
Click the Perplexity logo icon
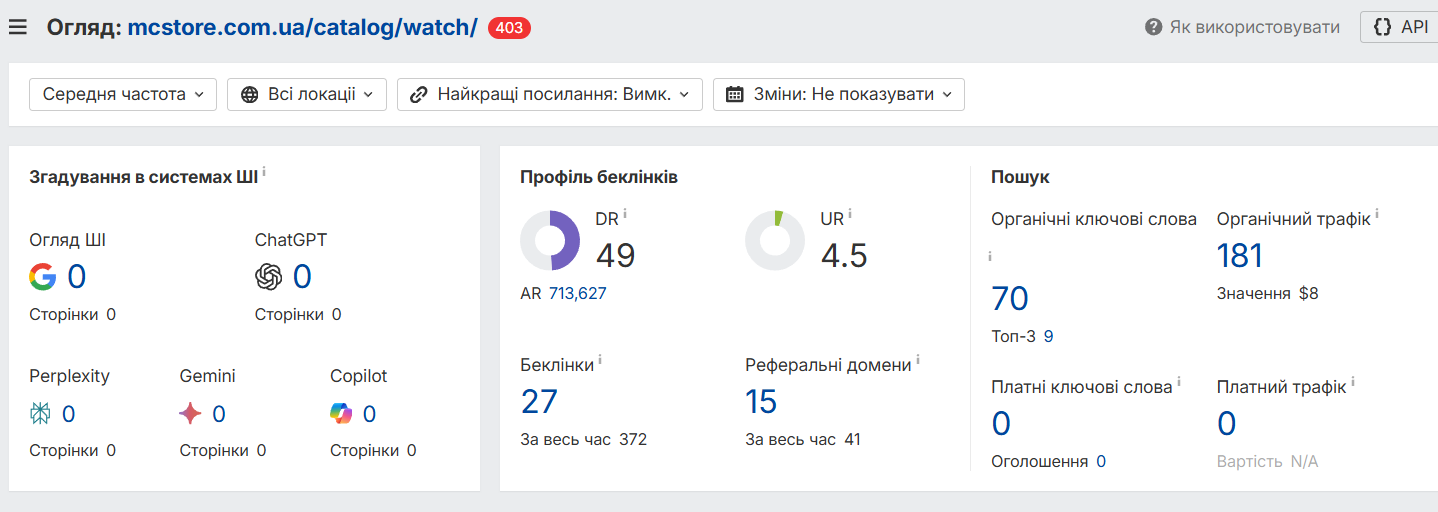click(40, 414)
